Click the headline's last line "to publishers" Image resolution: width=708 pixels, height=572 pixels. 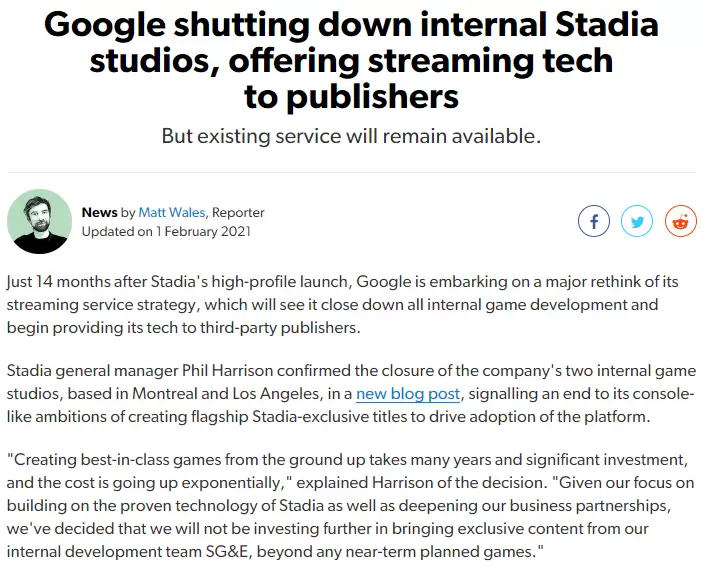pos(351,97)
